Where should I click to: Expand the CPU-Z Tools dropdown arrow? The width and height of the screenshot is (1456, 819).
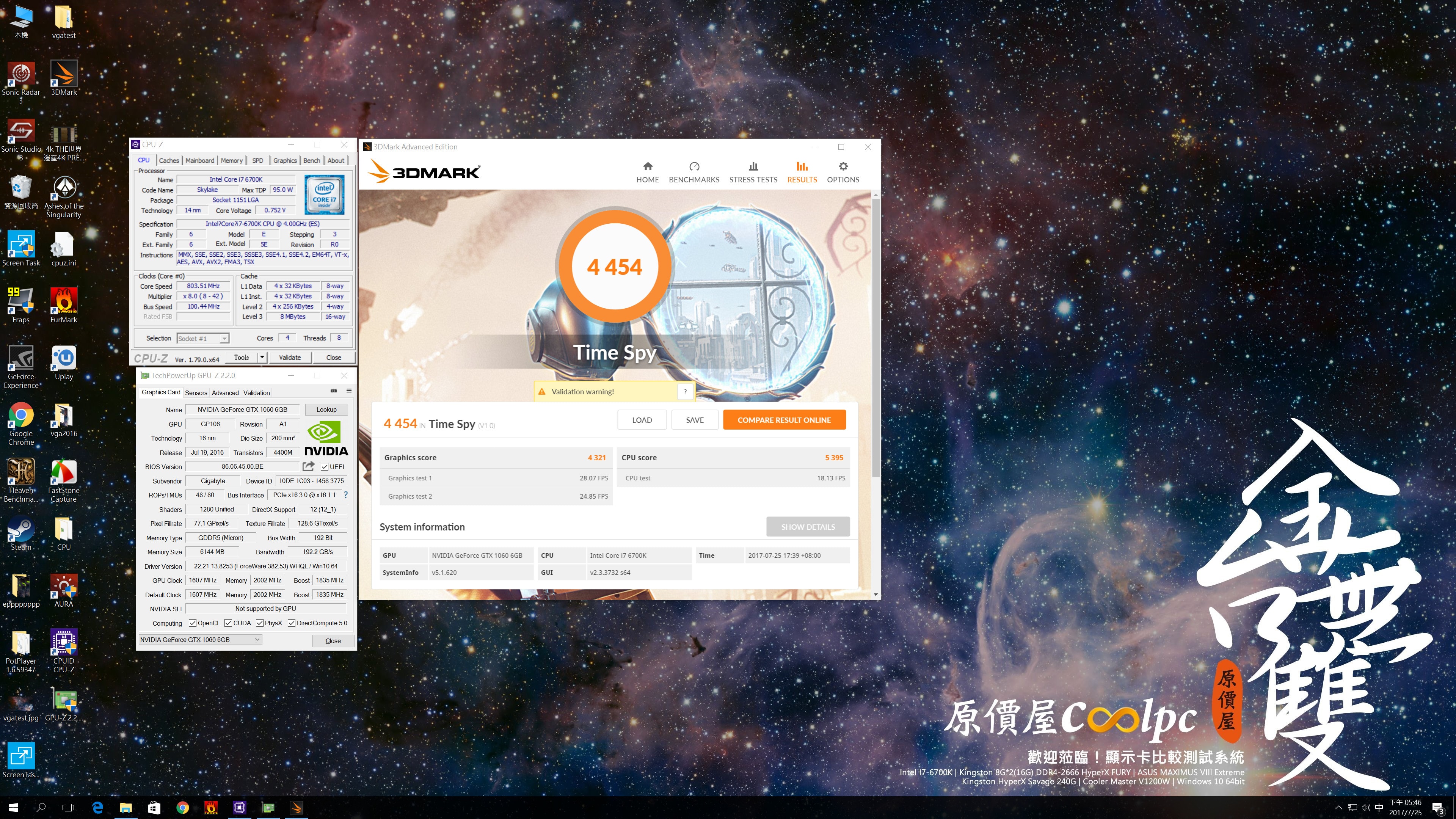262,357
